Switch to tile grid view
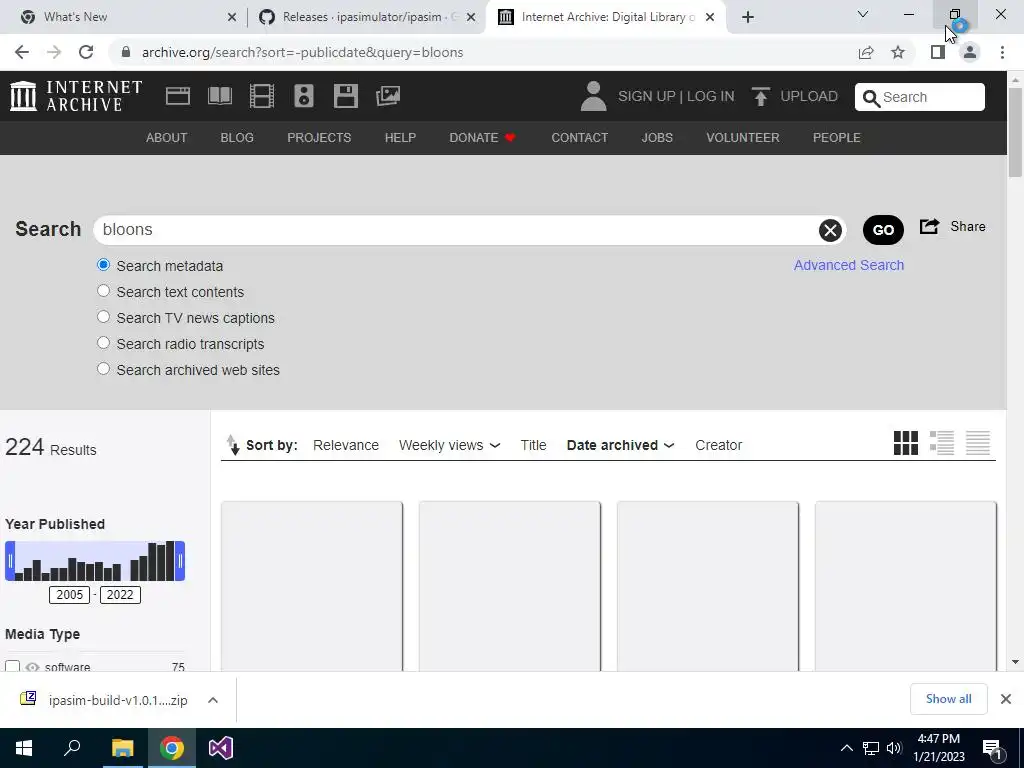This screenshot has height=768, width=1024. pos(906,443)
